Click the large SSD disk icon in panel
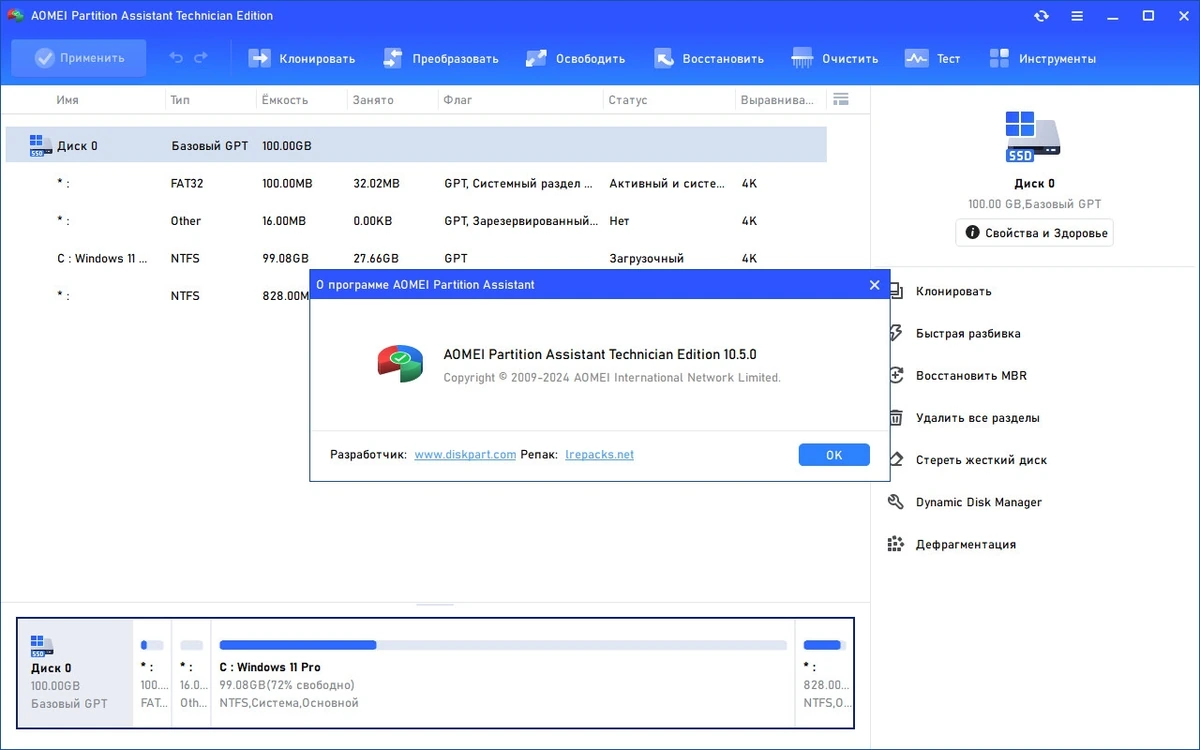The width and height of the screenshot is (1200, 750). pos(1033,136)
